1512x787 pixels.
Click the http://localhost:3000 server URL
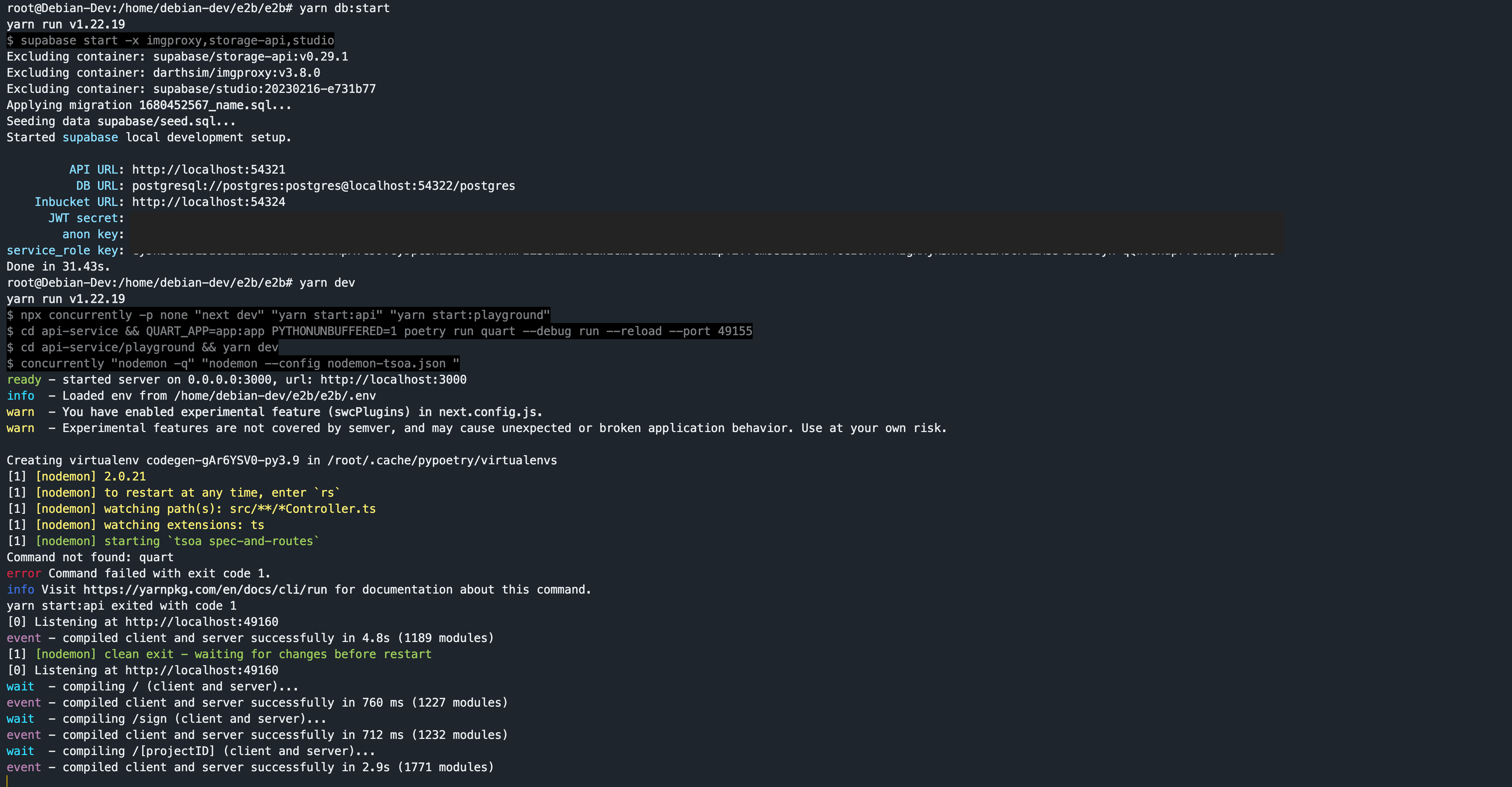tap(393, 380)
